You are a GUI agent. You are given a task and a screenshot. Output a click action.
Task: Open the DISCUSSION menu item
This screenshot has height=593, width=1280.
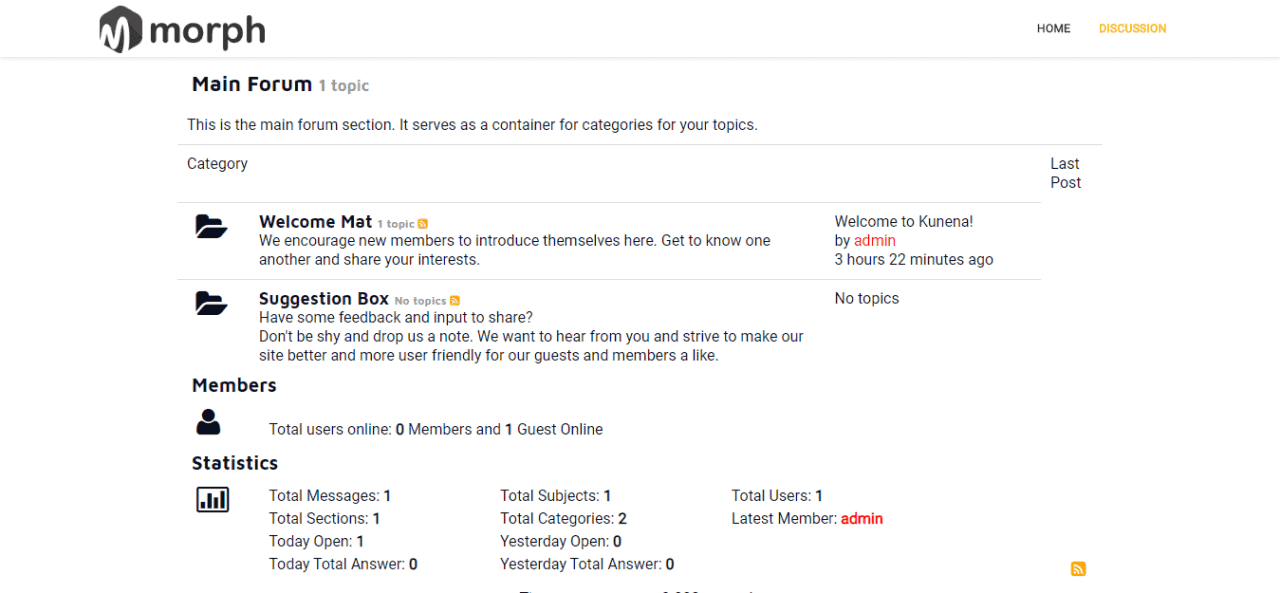click(1133, 29)
